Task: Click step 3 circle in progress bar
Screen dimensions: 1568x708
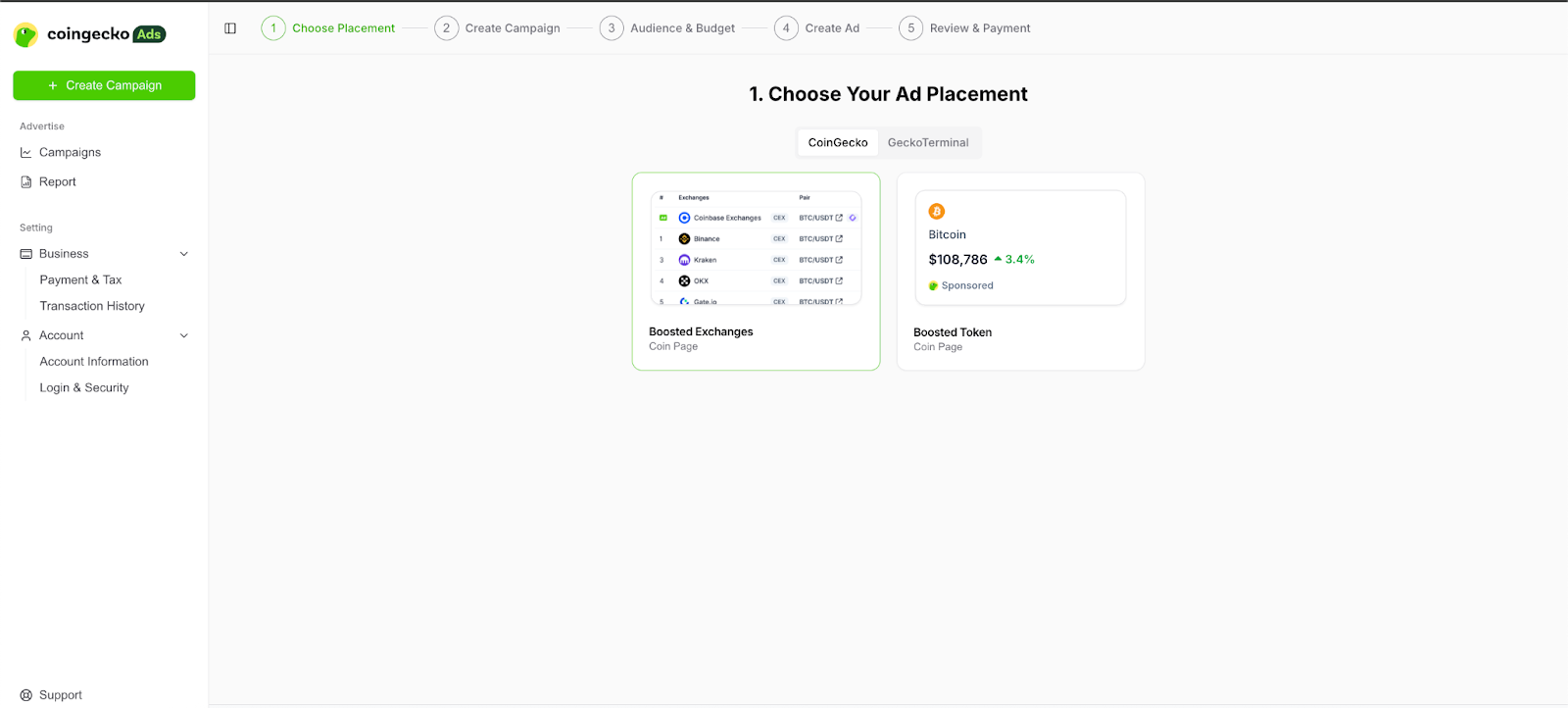Action: (x=612, y=28)
